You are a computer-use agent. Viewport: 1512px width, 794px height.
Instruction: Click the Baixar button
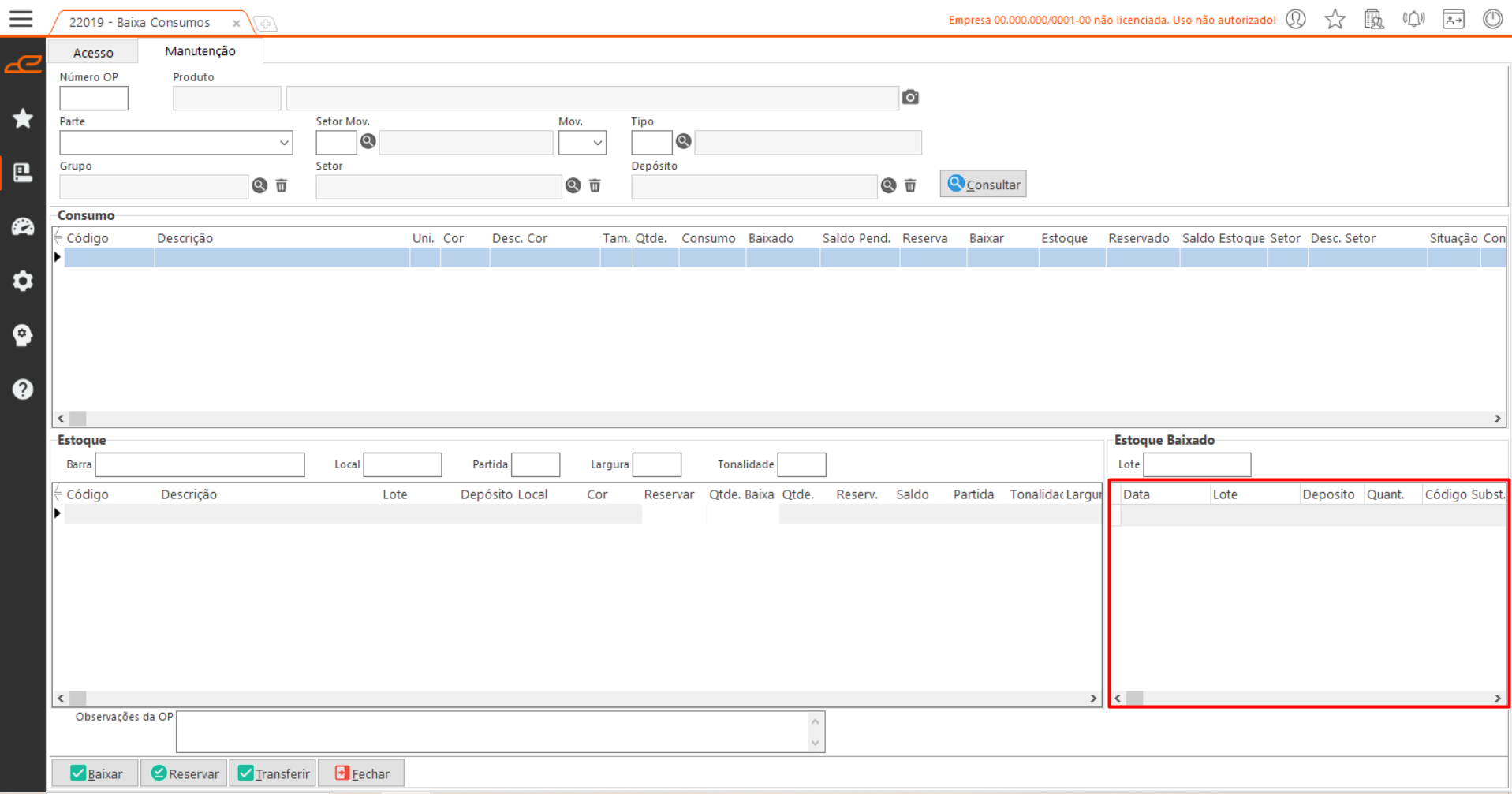(x=95, y=773)
